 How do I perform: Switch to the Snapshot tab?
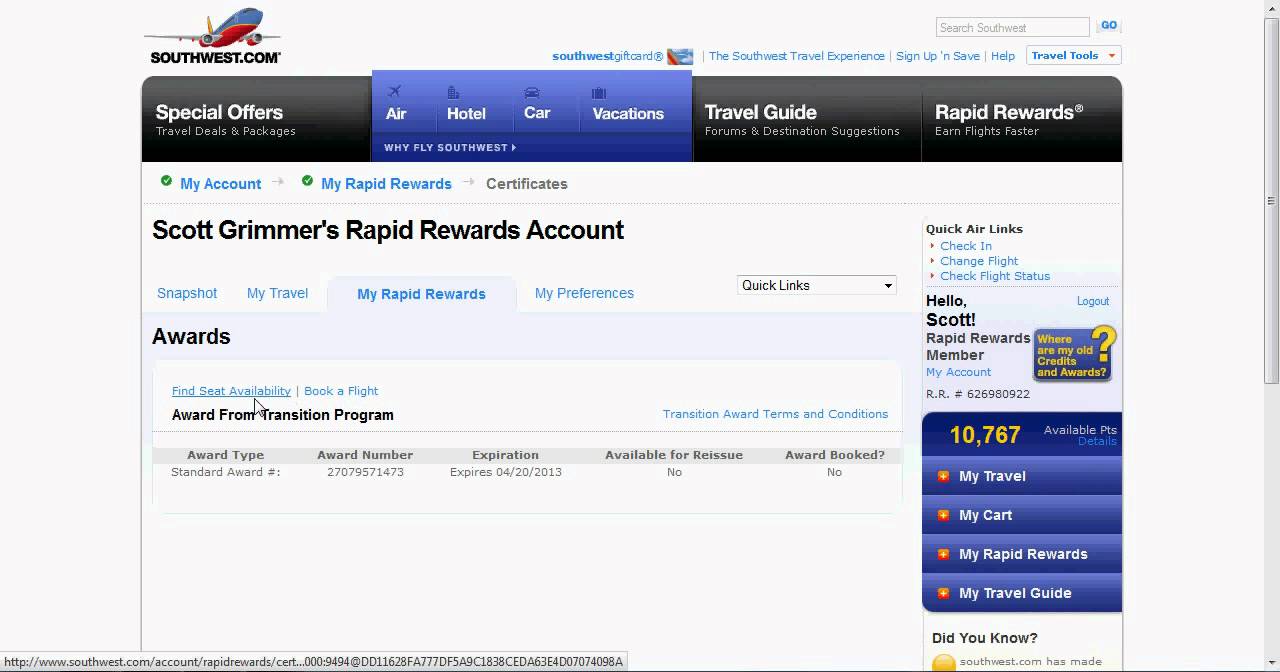pyautogui.click(x=187, y=293)
